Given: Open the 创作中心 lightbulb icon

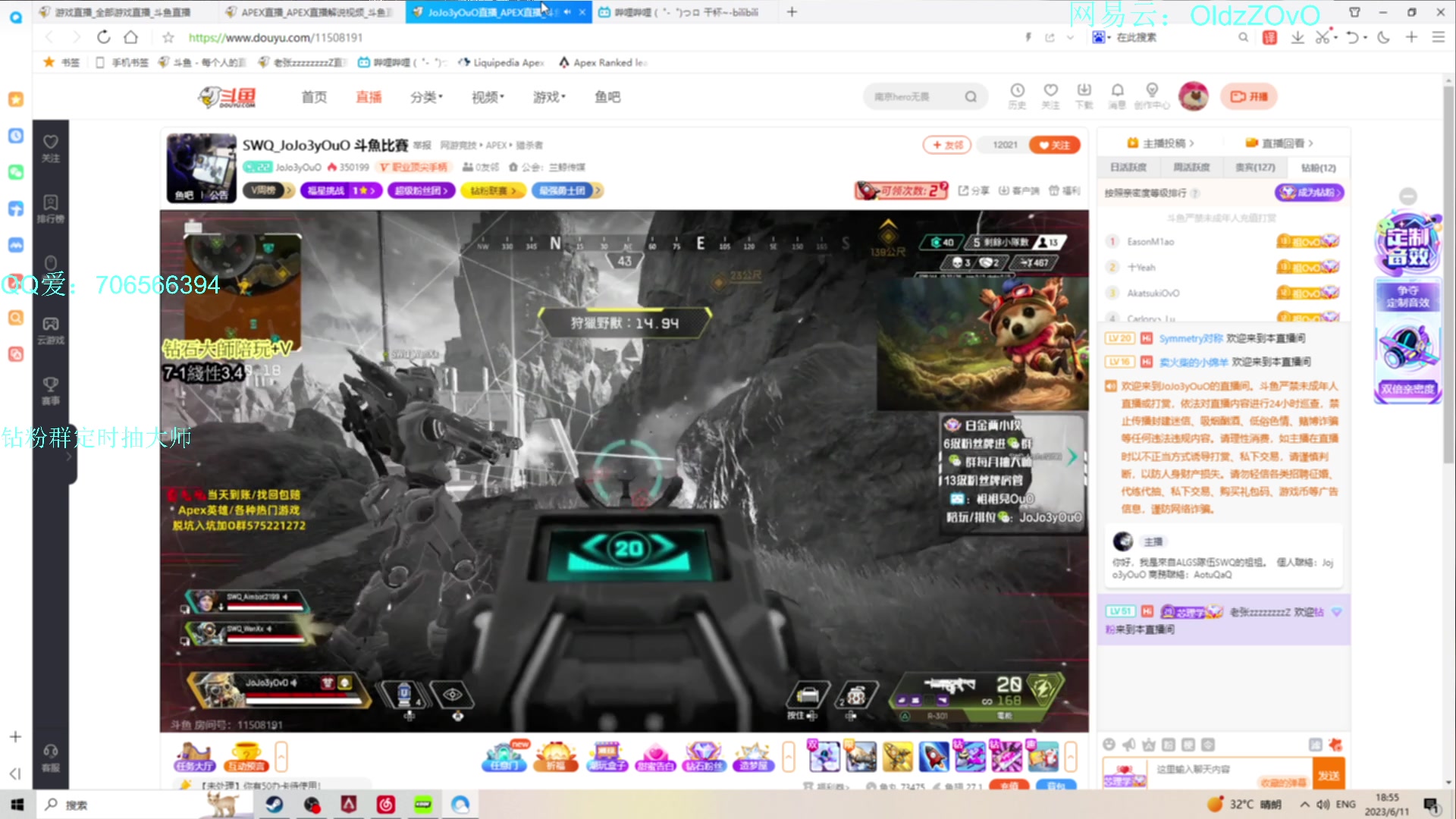Looking at the screenshot, I should [x=1152, y=96].
